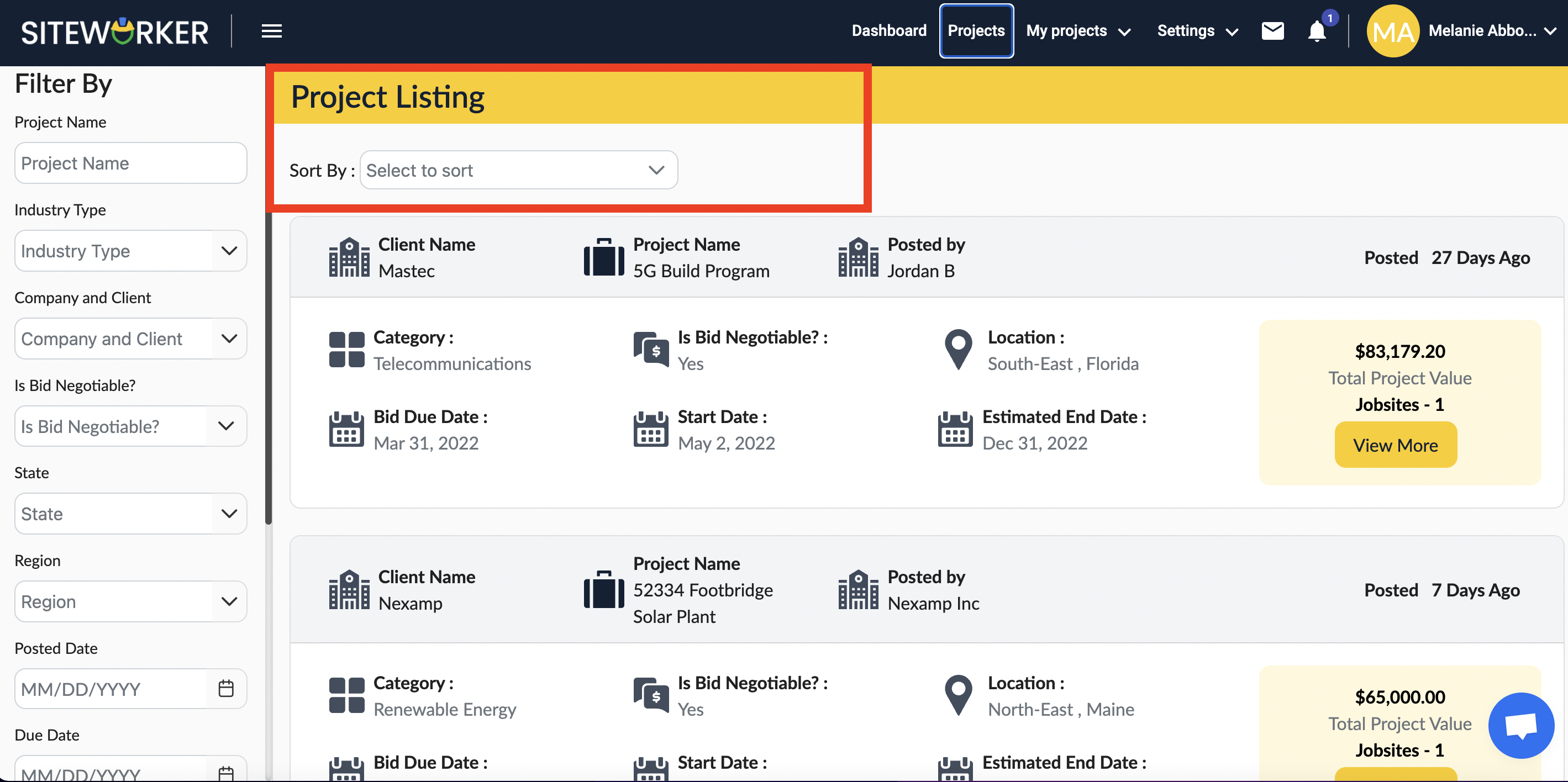
Task: Open the Is Bid Negotiable filter dropdown
Action: [130, 426]
